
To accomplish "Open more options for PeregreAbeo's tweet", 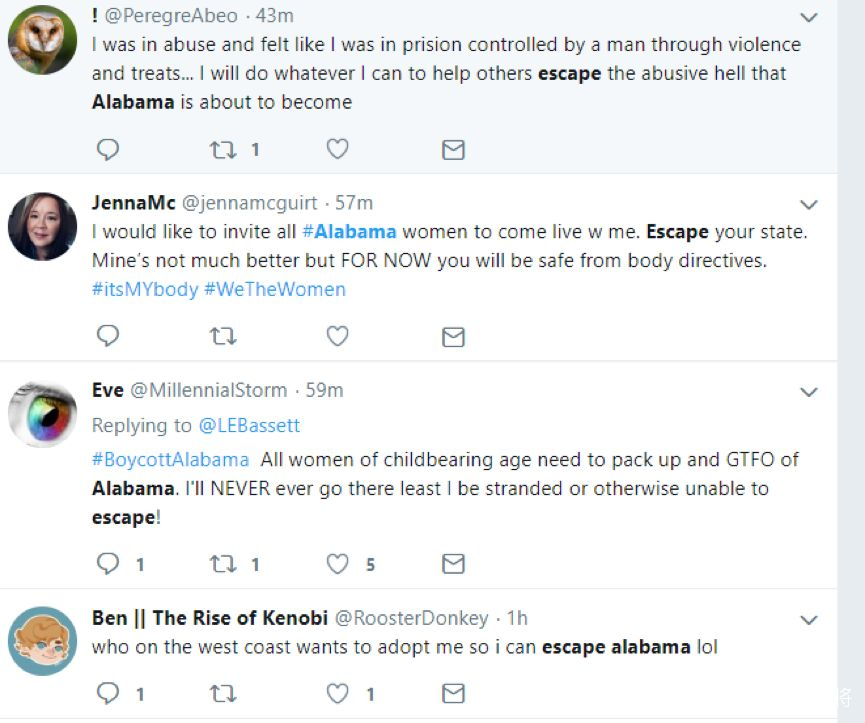I will 809,17.
